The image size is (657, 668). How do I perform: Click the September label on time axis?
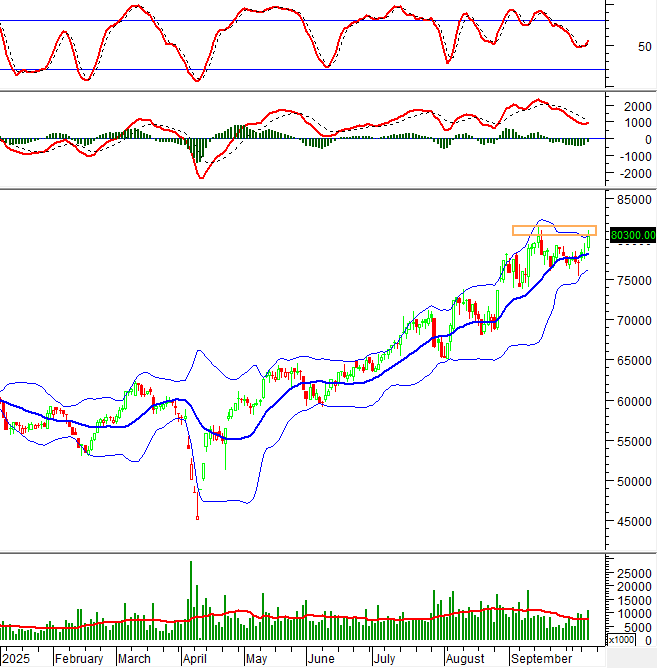(x=541, y=659)
